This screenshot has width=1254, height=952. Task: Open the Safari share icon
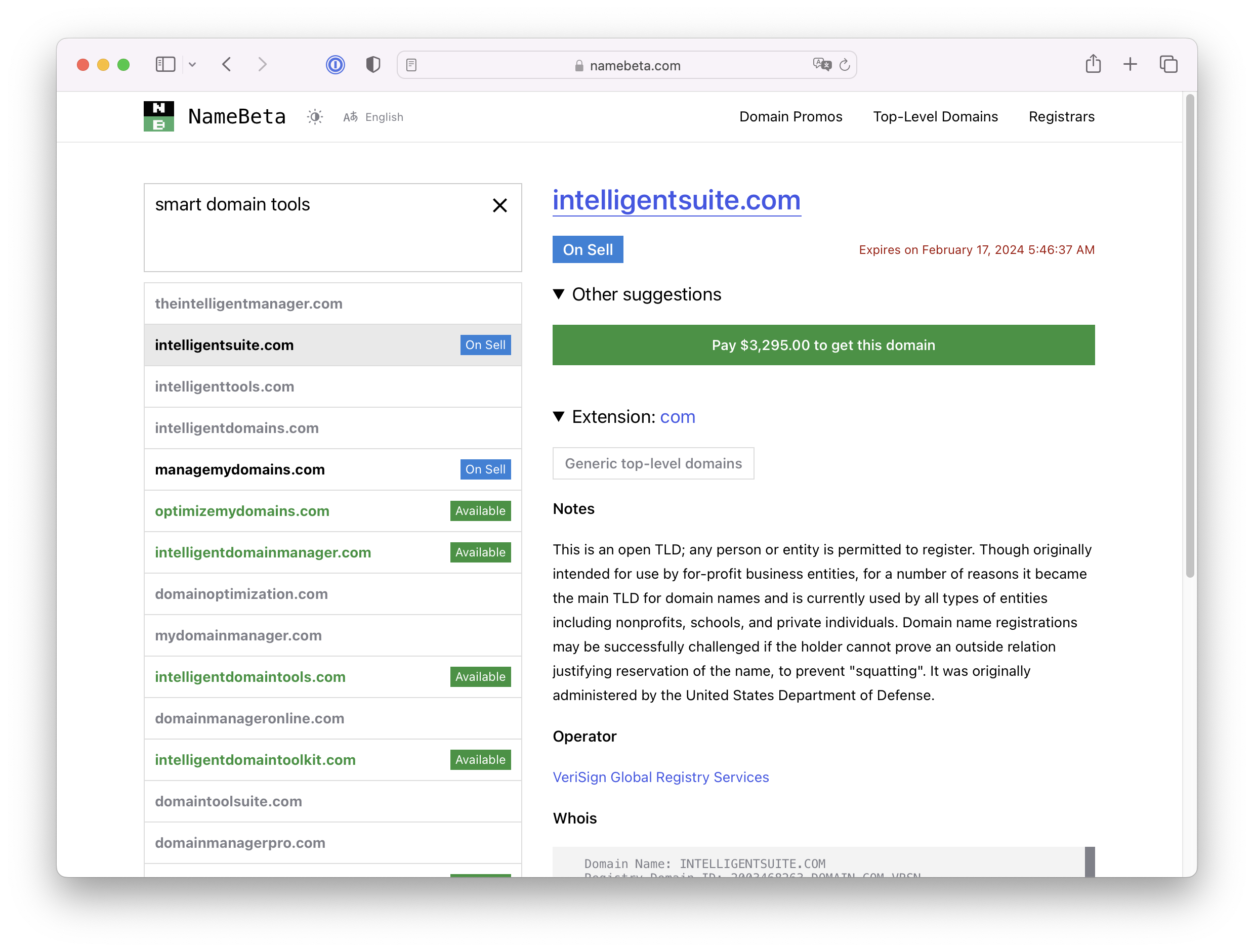1093,64
